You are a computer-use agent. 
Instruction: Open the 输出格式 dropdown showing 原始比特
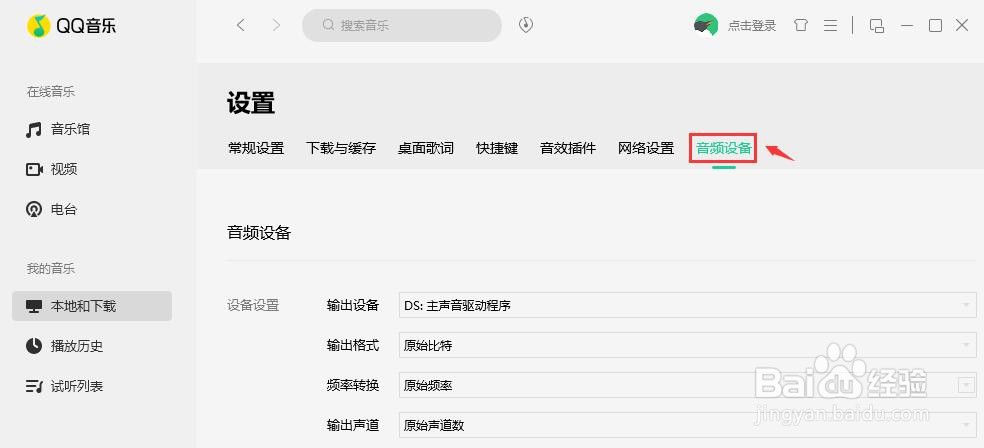688,345
